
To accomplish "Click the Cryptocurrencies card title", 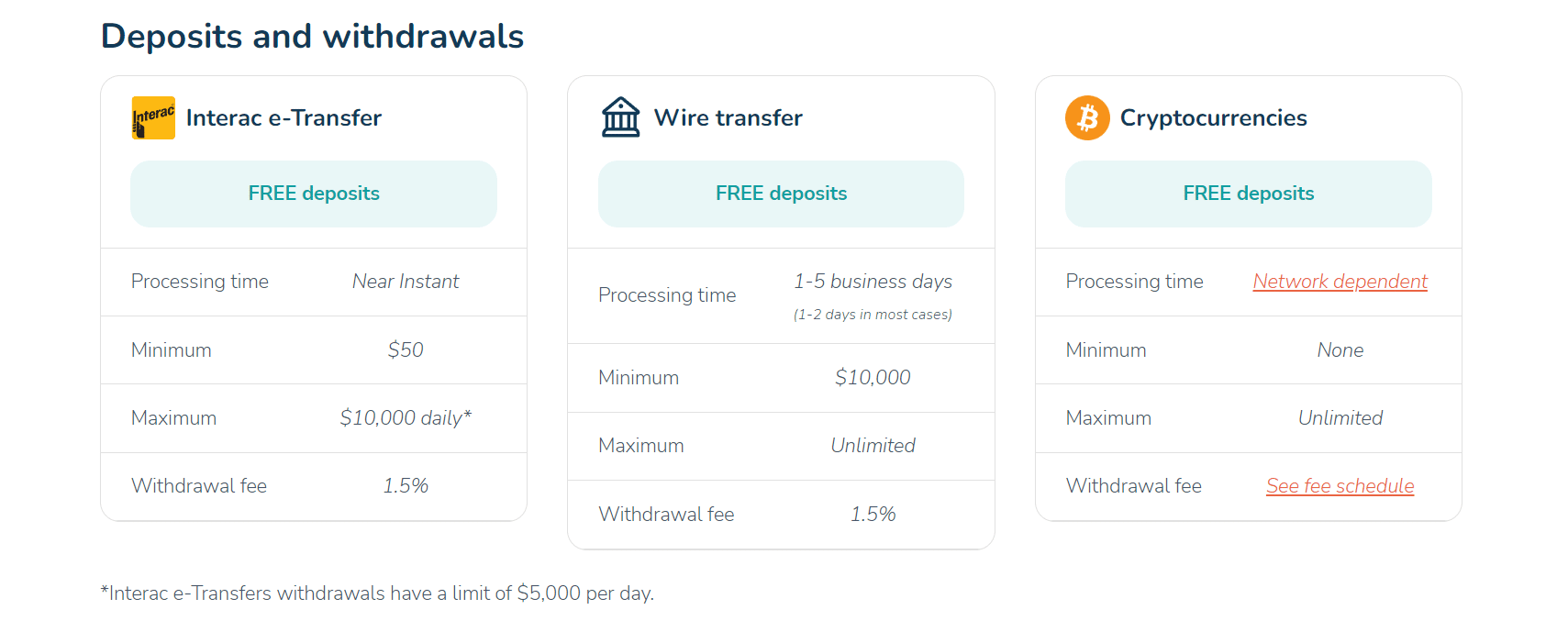I will point(1213,118).
